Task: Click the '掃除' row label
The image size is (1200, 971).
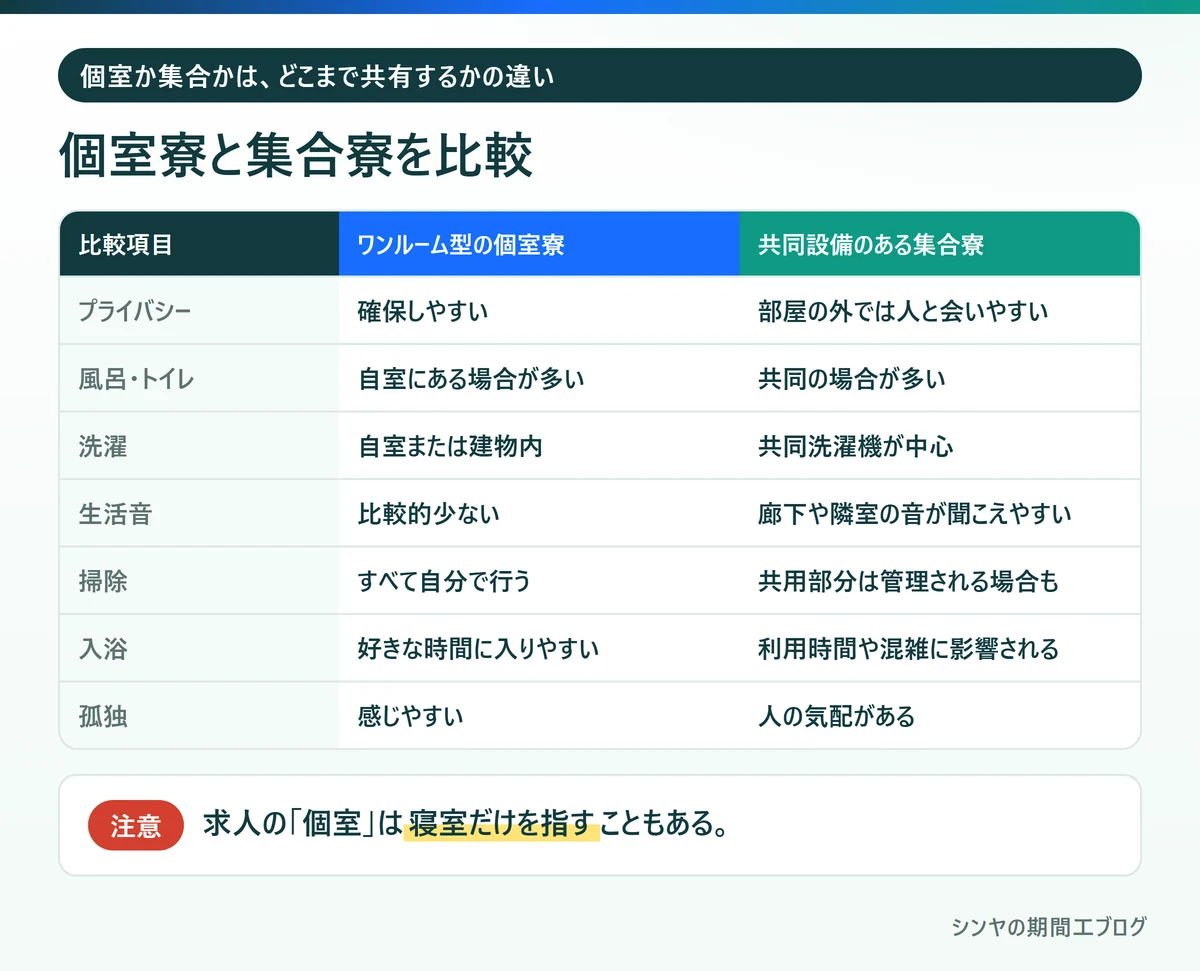Action: [x=199, y=581]
